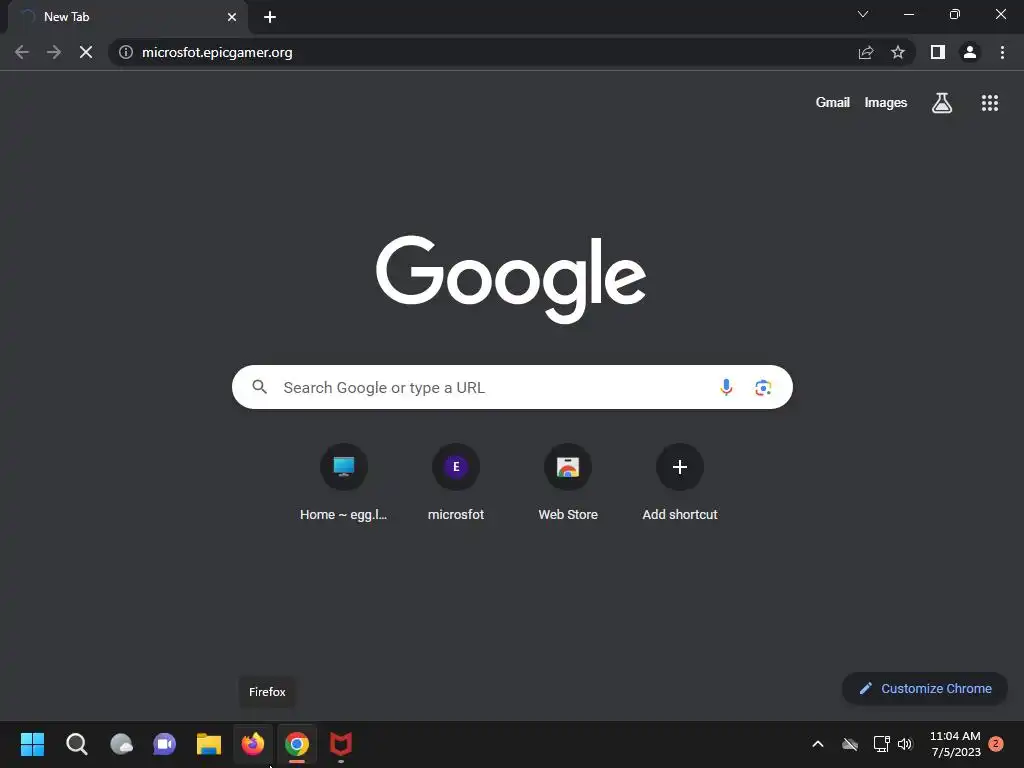Open File Explorer from taskbar
This screenshot has height=768, width=1024.
pyautogui.click(x=209, y=744)
